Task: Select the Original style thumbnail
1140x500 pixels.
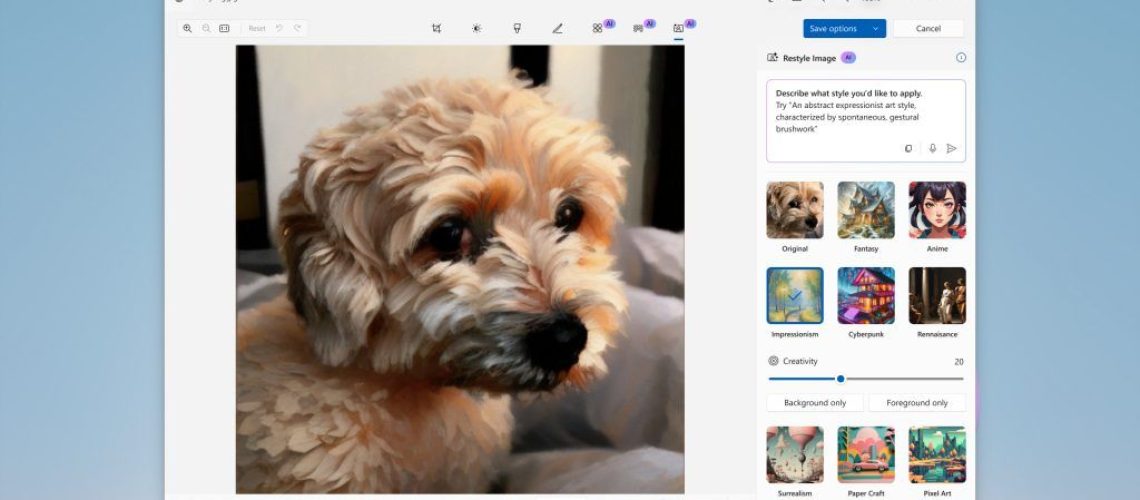Action: (x=795, y=210)
